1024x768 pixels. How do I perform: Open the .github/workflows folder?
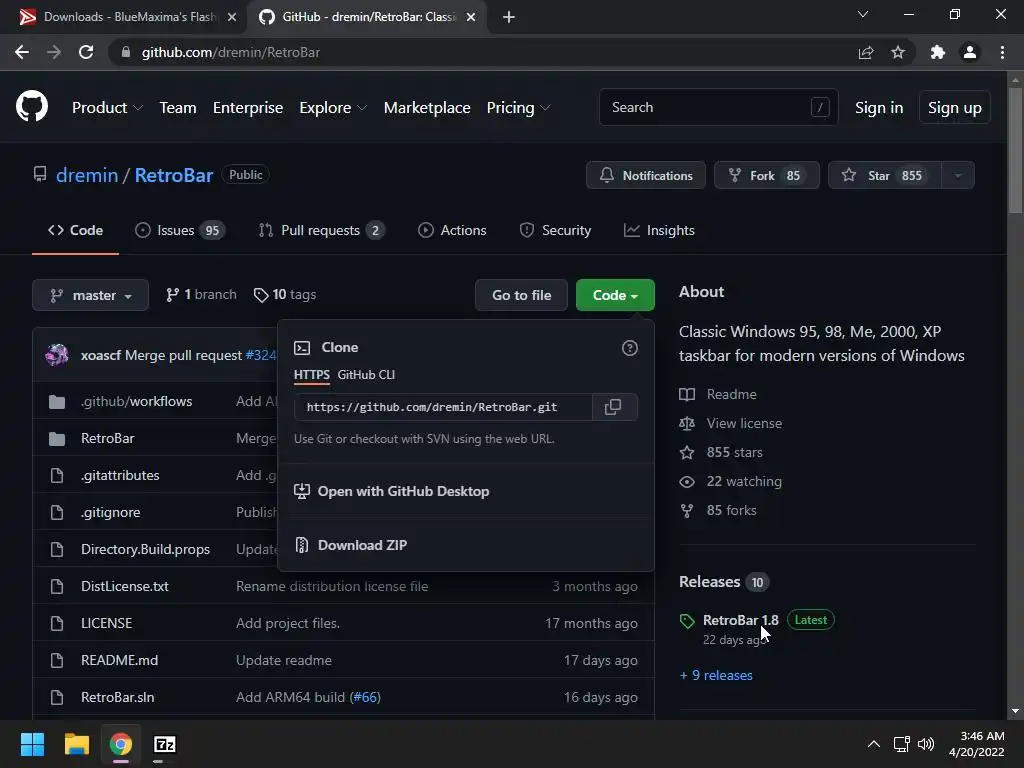point(136,401)
